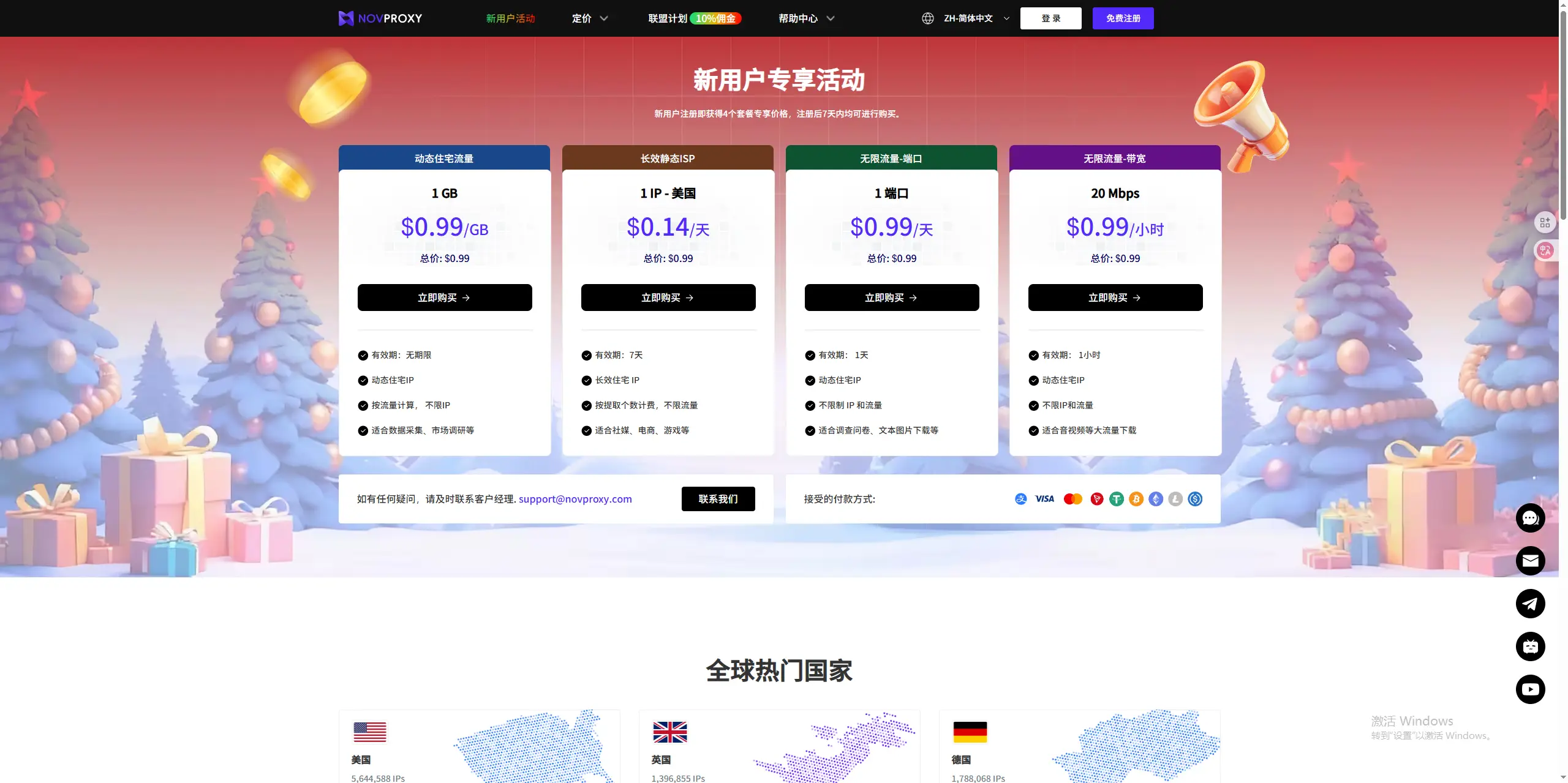Click the Tether USDT payment icon
1568x783 pixels.
[1117, 499]
